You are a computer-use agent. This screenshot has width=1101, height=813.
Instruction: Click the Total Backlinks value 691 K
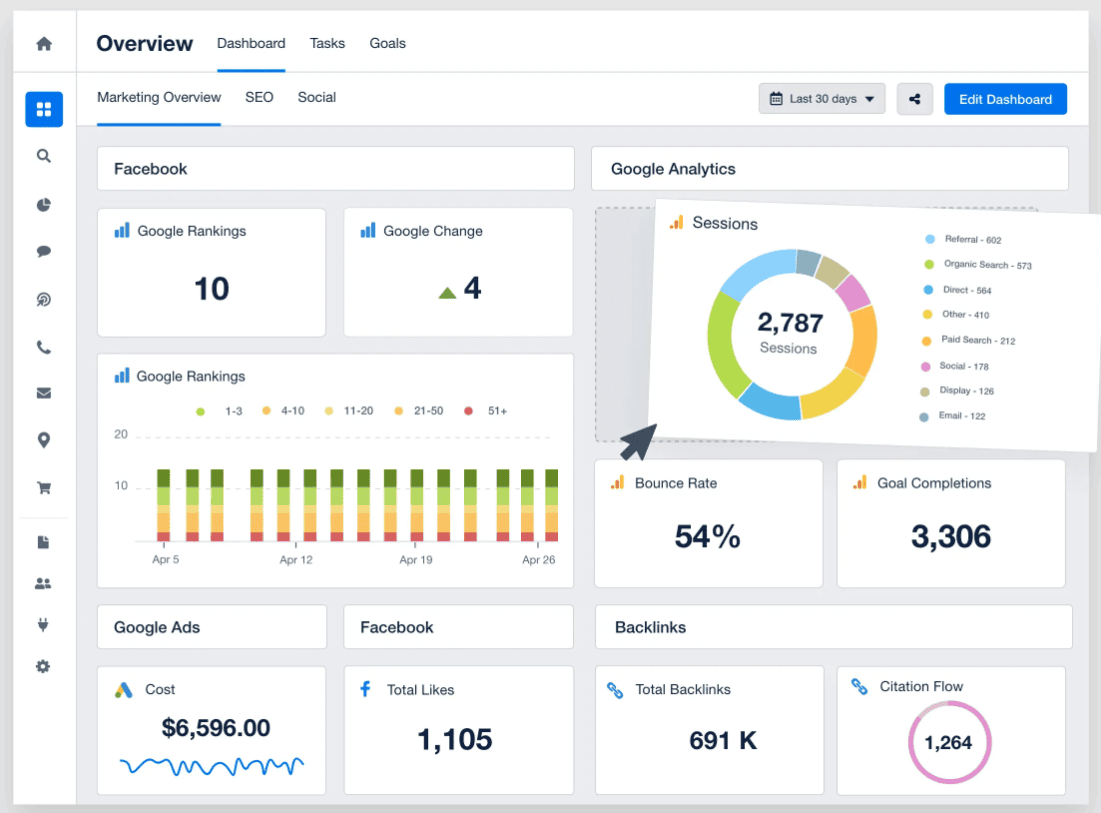click(723, 740)
